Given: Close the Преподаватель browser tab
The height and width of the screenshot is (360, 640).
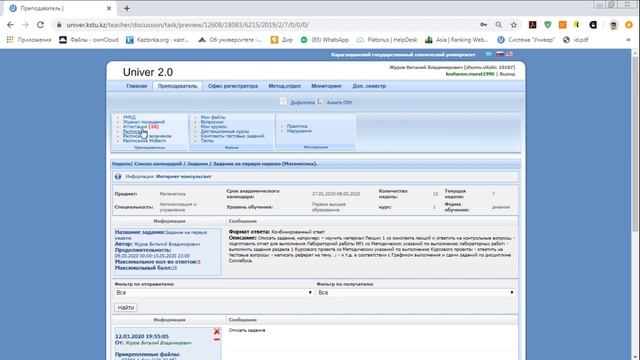Looking at the screenshot, I should tap(109, 8).
